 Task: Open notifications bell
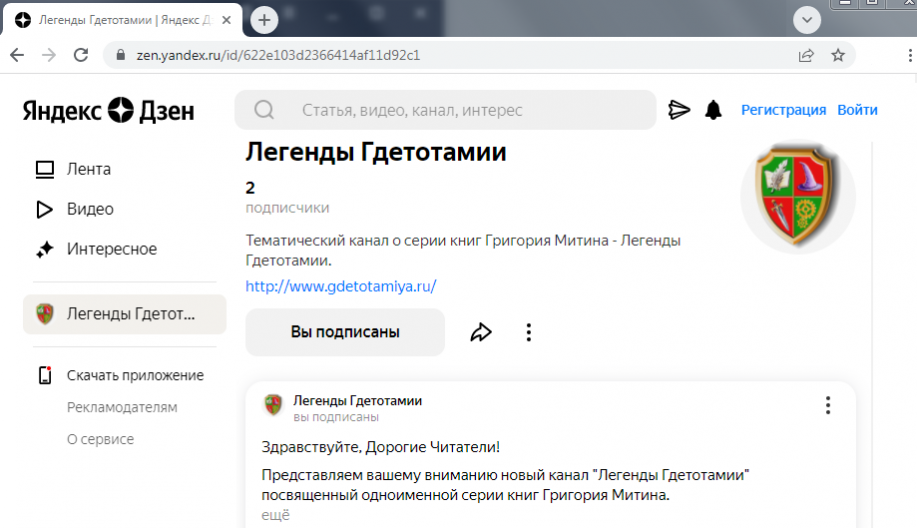tap(713, 110)
